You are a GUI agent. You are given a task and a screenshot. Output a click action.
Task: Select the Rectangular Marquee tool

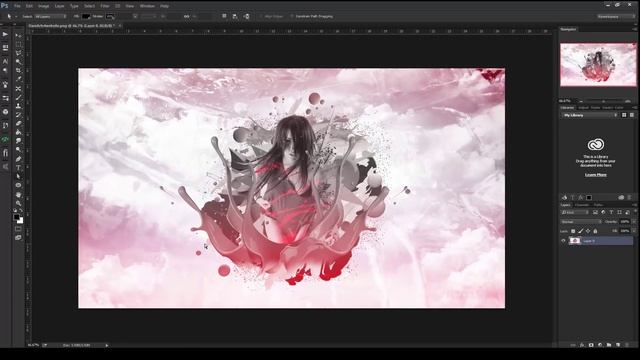pyautogui.click(x=18, y=44)
